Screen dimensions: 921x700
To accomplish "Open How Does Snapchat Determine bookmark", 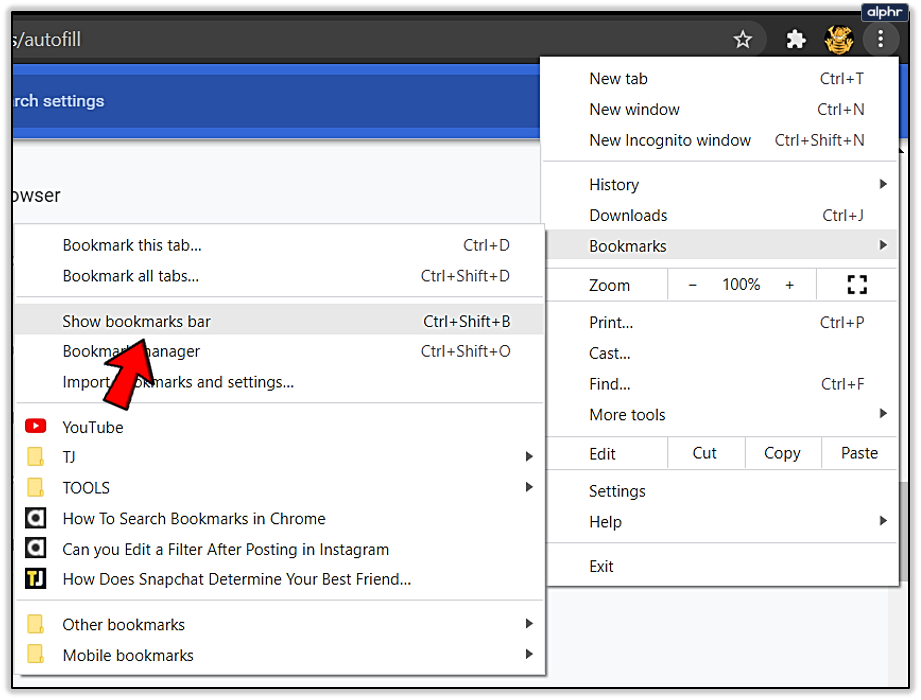I will 280,579.
